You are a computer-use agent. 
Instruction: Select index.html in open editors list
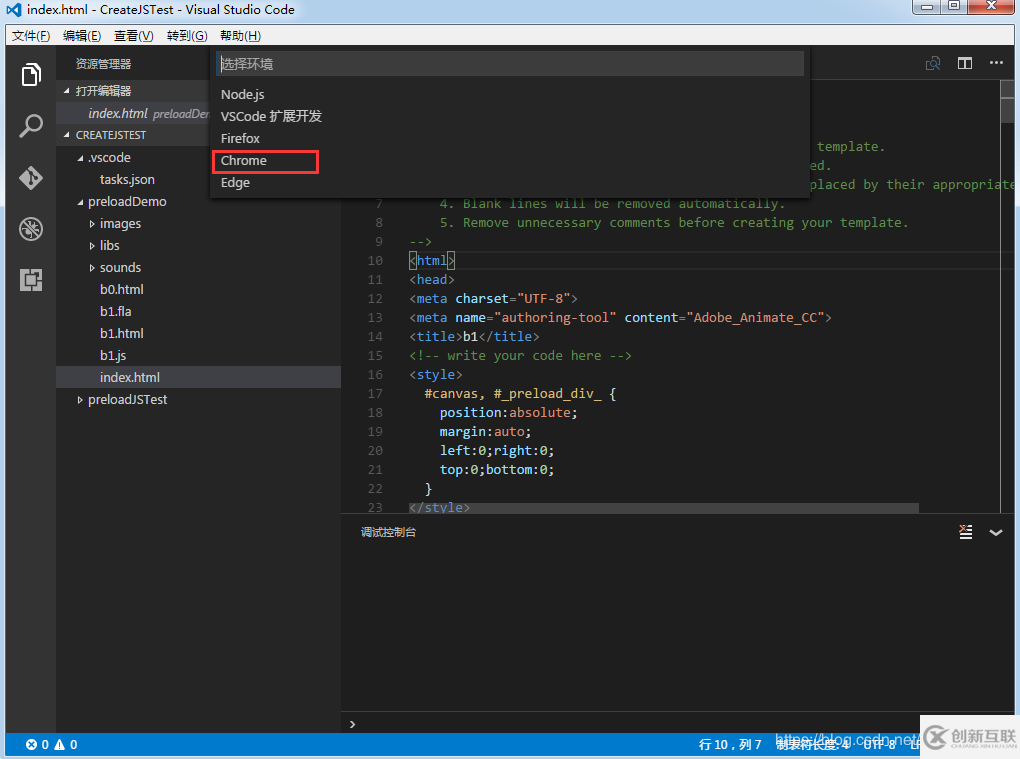(x=133, y=113)
